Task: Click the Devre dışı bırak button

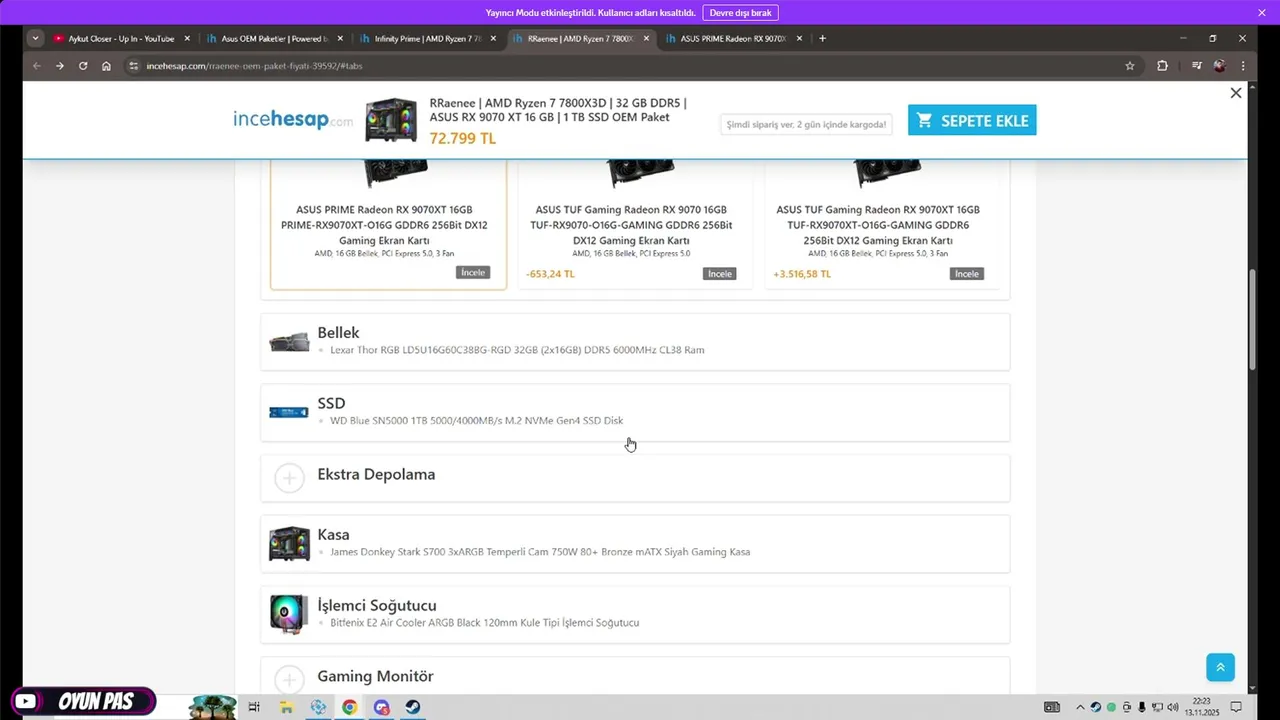Action: coord(740,13)
